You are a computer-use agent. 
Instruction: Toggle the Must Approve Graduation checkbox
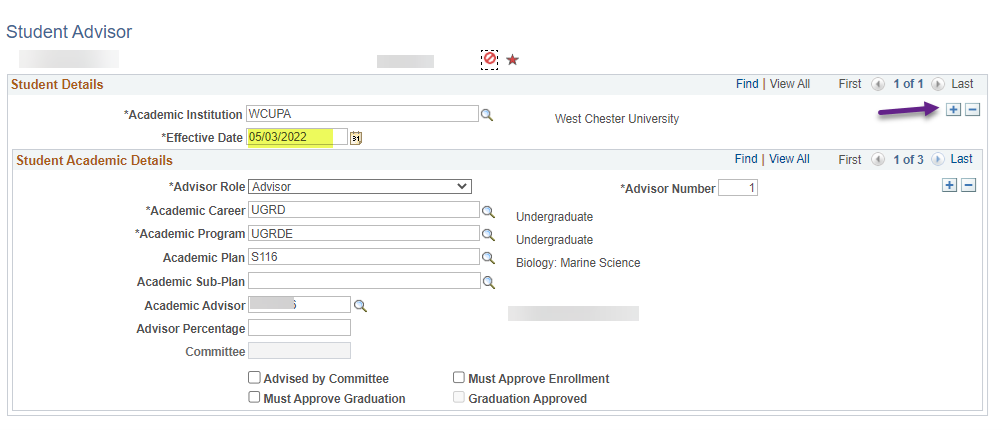coord(255,398)
